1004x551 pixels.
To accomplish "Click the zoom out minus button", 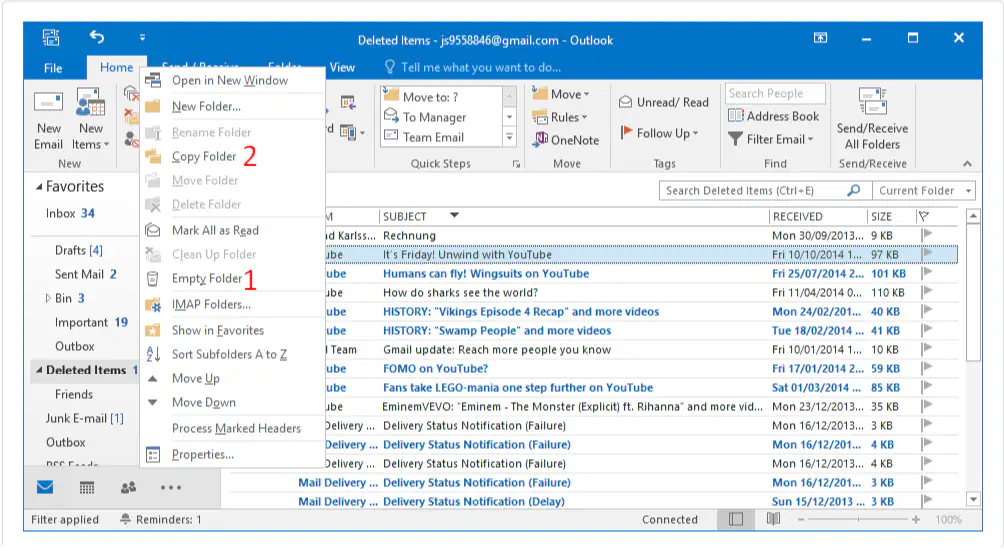I will click(x=800, y=520).
